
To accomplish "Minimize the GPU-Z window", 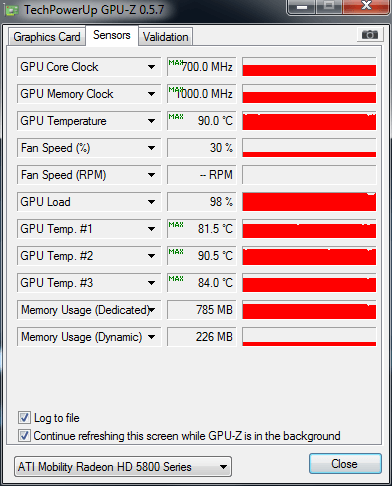I will [302, 7].
